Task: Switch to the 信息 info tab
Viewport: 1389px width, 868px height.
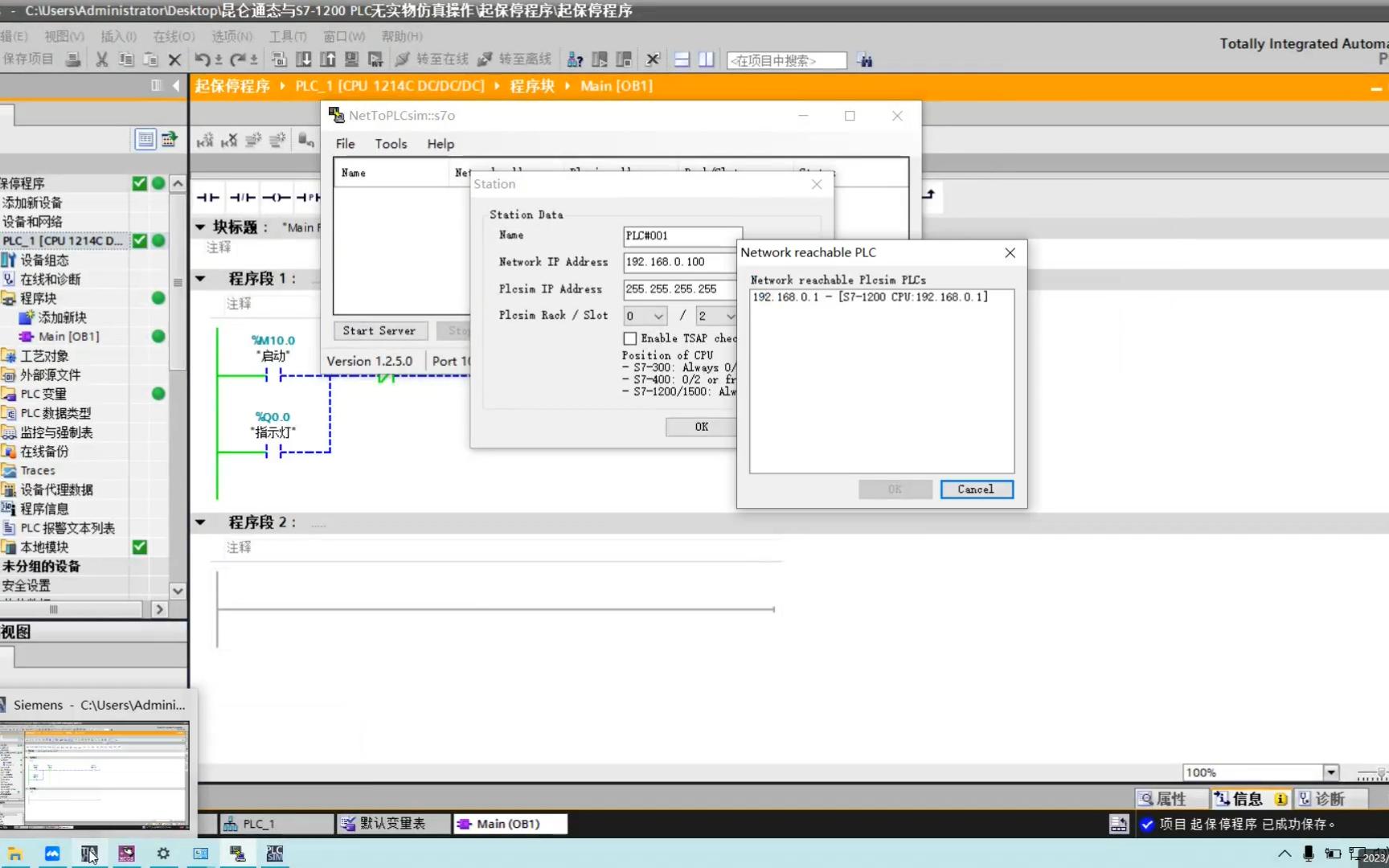Action: coord(1251,799)
